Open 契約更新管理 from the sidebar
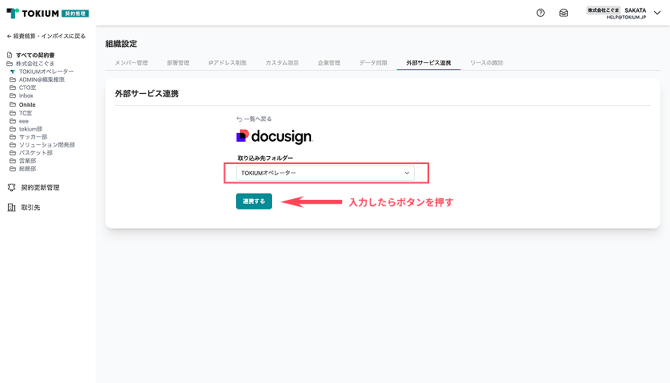Screen dimensions: 670x383 40,188
